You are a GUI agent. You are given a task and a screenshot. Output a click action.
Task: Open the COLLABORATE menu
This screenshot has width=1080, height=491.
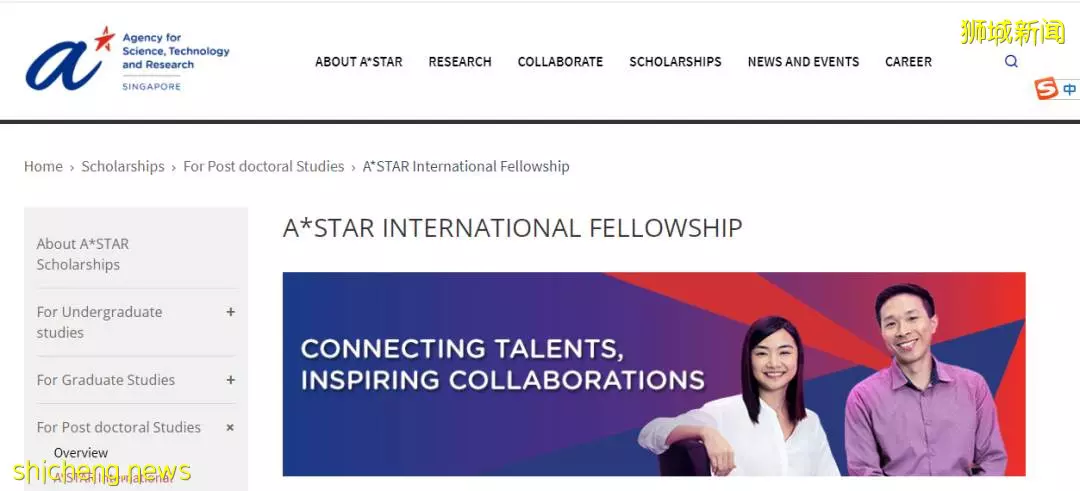click(561, 62)
